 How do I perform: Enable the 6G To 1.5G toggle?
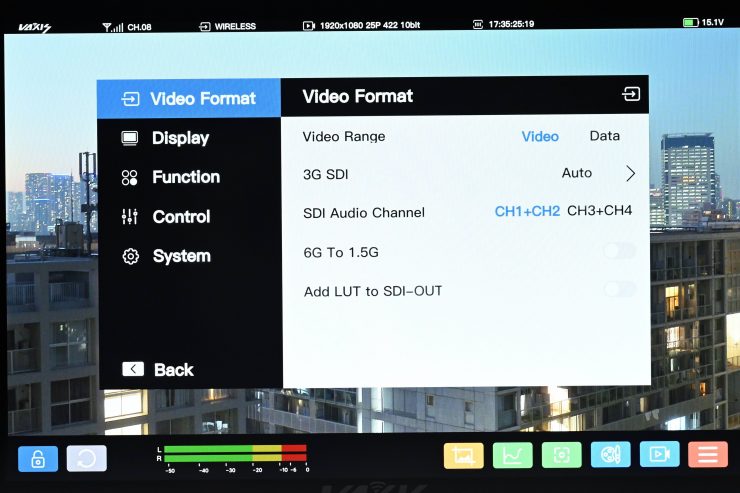pos(619,251)
